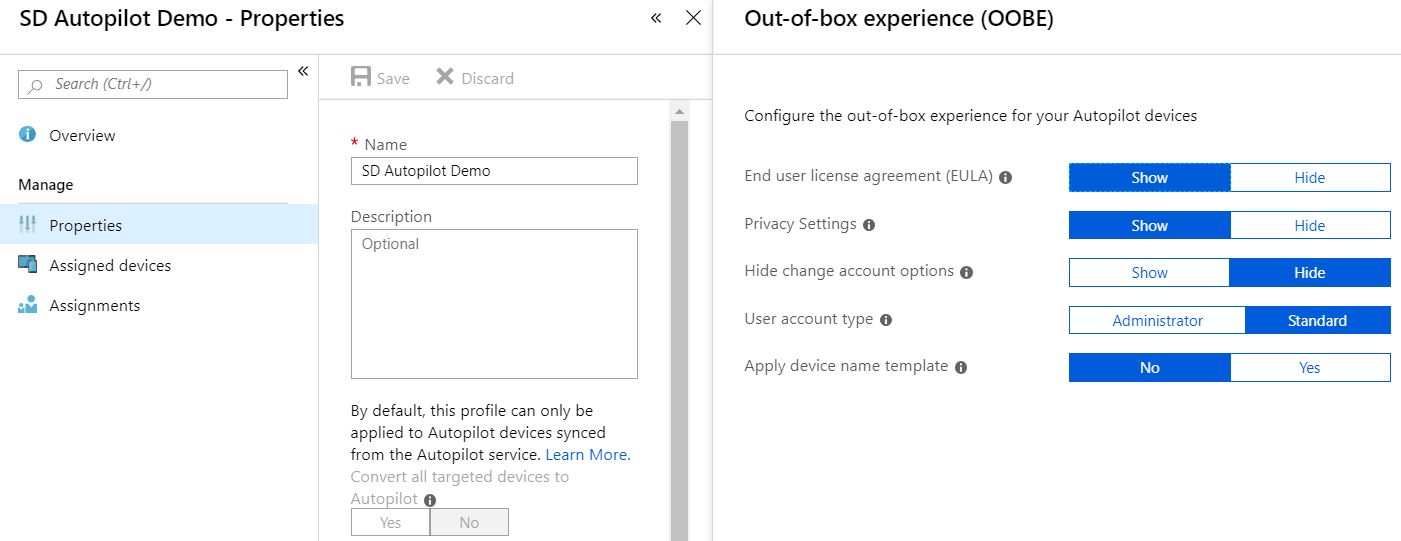Screen dimensions: 1401x541
Task: Click the SD Autopilot Demo - Properties title
Action: click(182, 18)
